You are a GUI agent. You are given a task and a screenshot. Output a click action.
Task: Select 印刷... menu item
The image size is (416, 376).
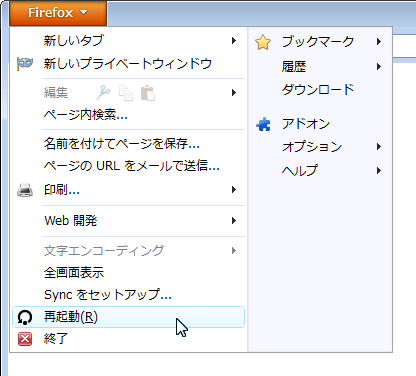tap(128, 190)
